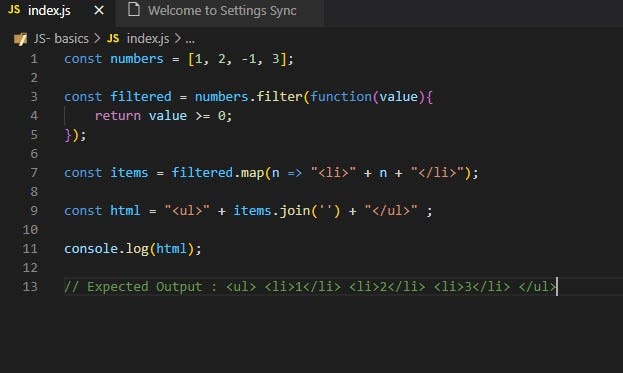Screen dimensions: 623x373
Task: Click 'console' on line 11
Action: coord(91,249)
